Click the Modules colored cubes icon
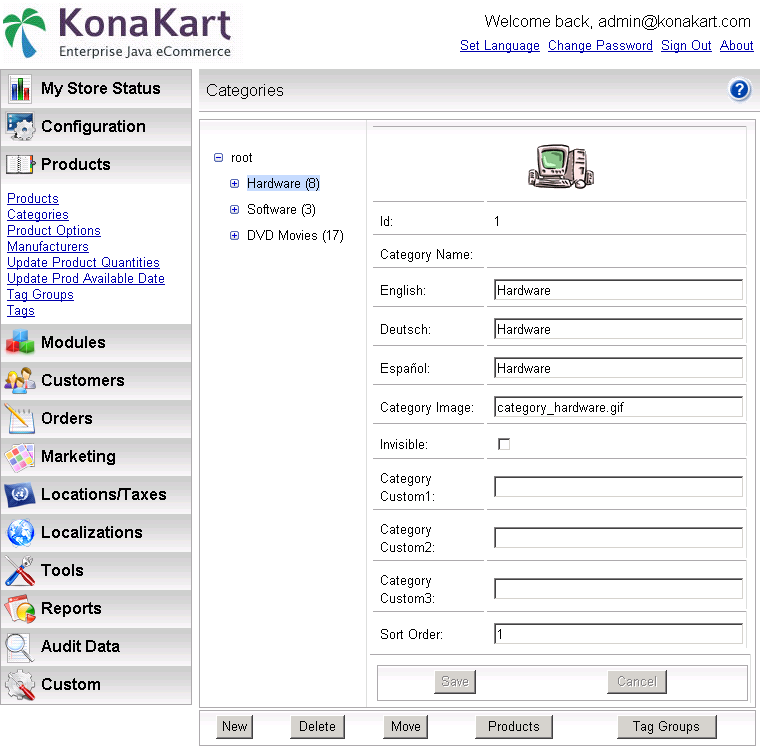 pyautogui.click(x=20, y=342)
